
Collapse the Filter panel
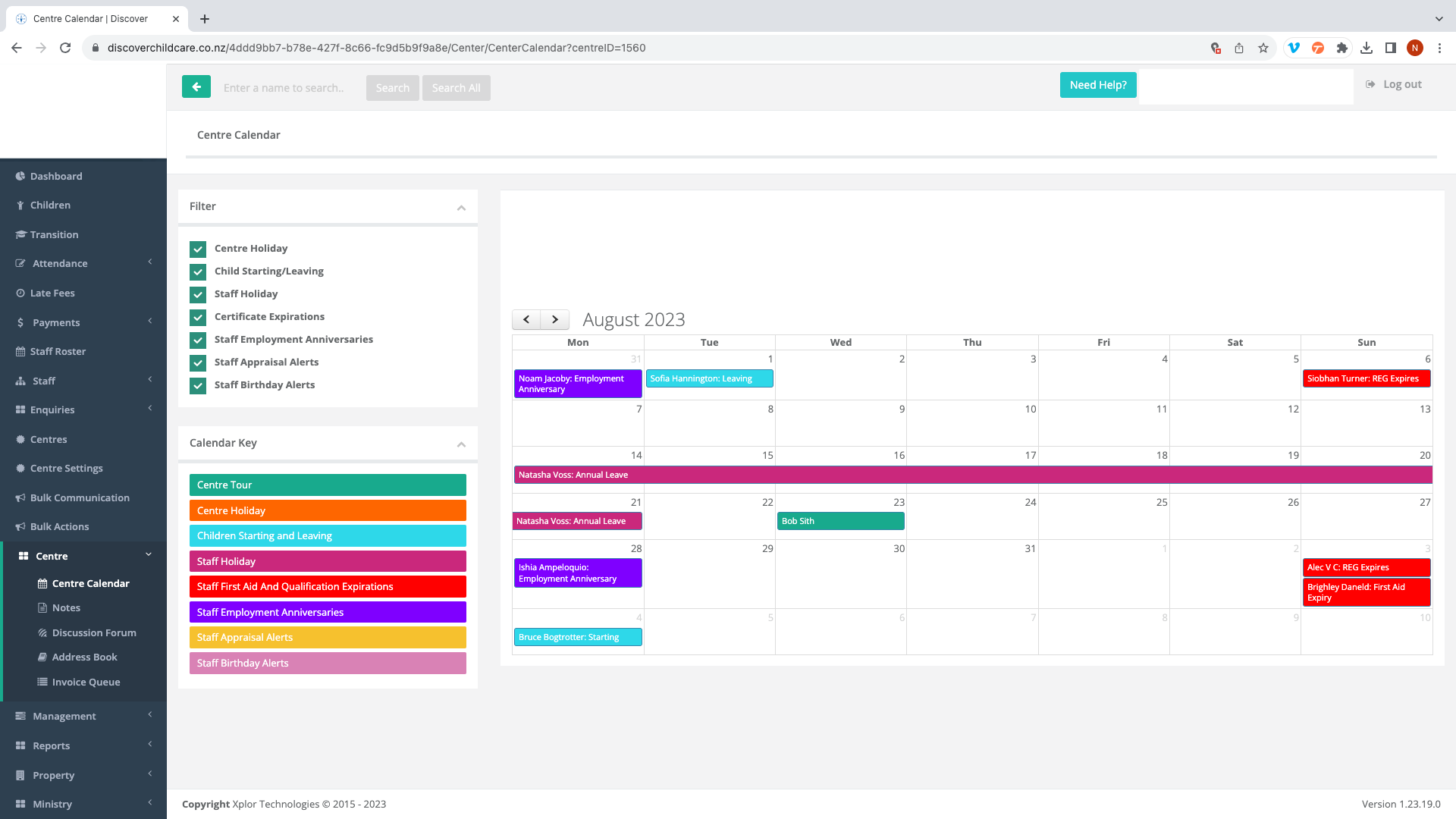(x=461, y=207)
